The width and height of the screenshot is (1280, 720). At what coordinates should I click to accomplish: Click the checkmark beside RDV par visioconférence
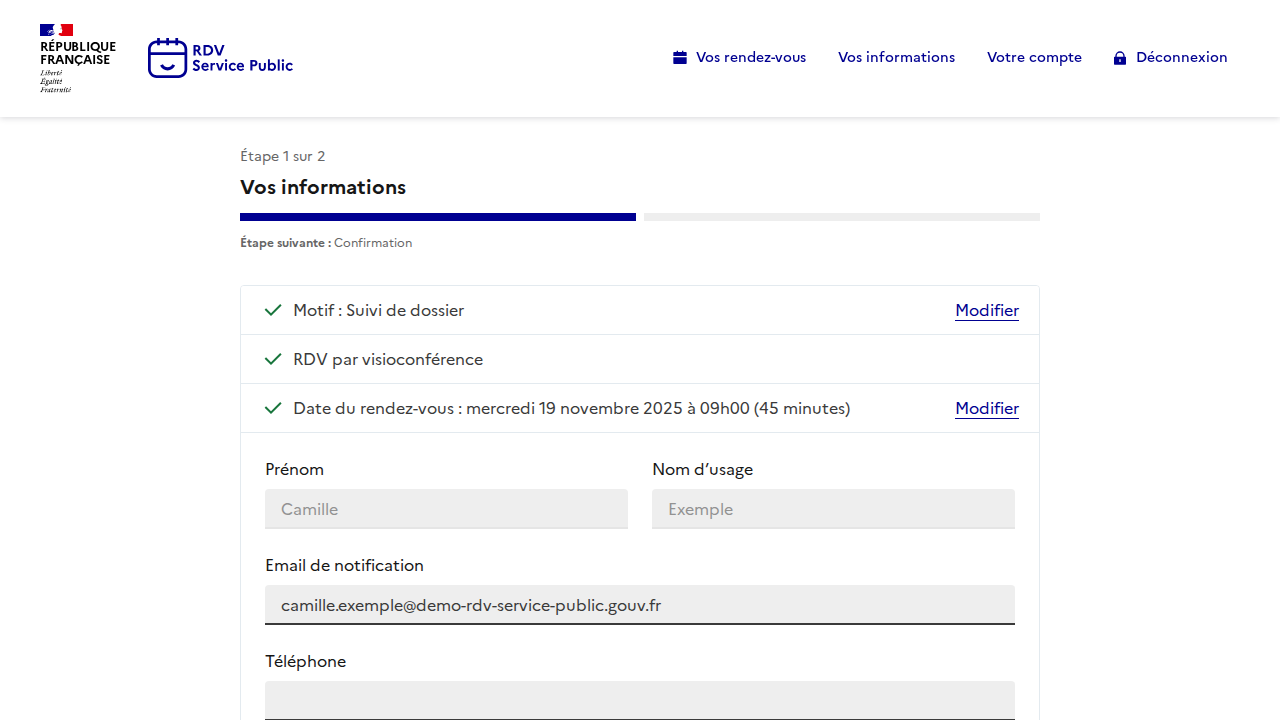(x=273, y=359)
